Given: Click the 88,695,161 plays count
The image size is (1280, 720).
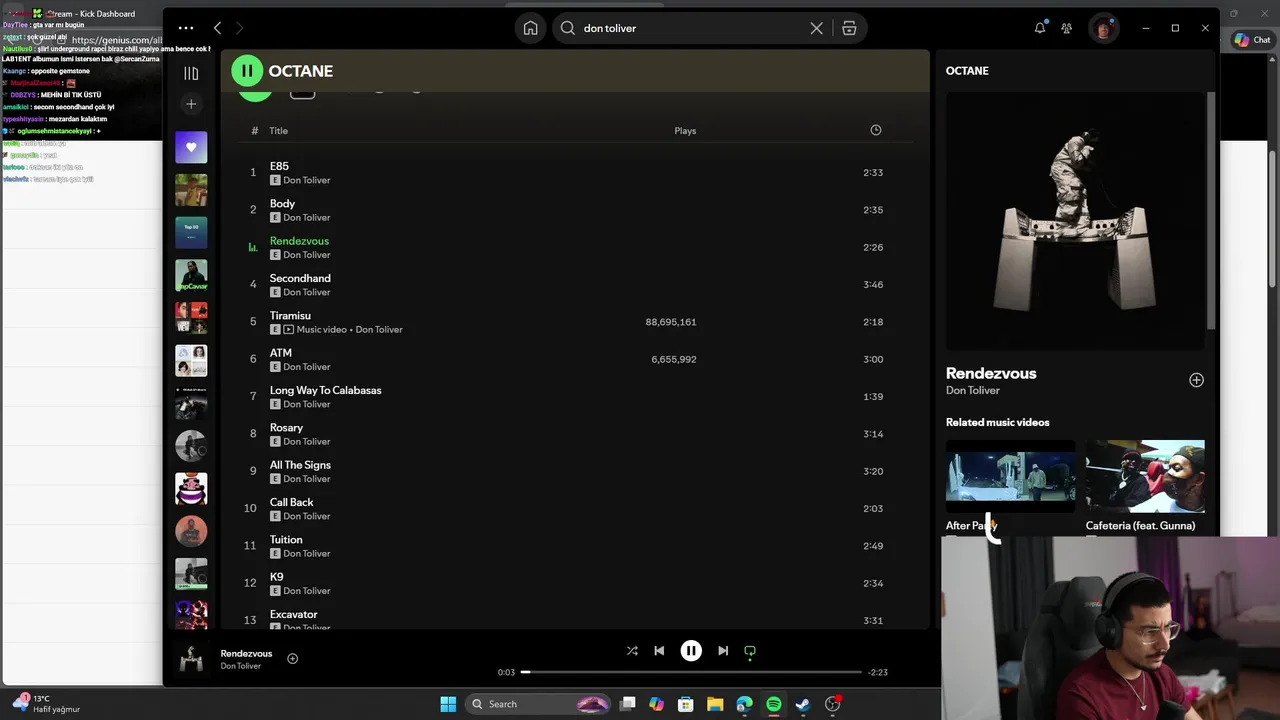Looking at the screenshot, I should (671, 322).
